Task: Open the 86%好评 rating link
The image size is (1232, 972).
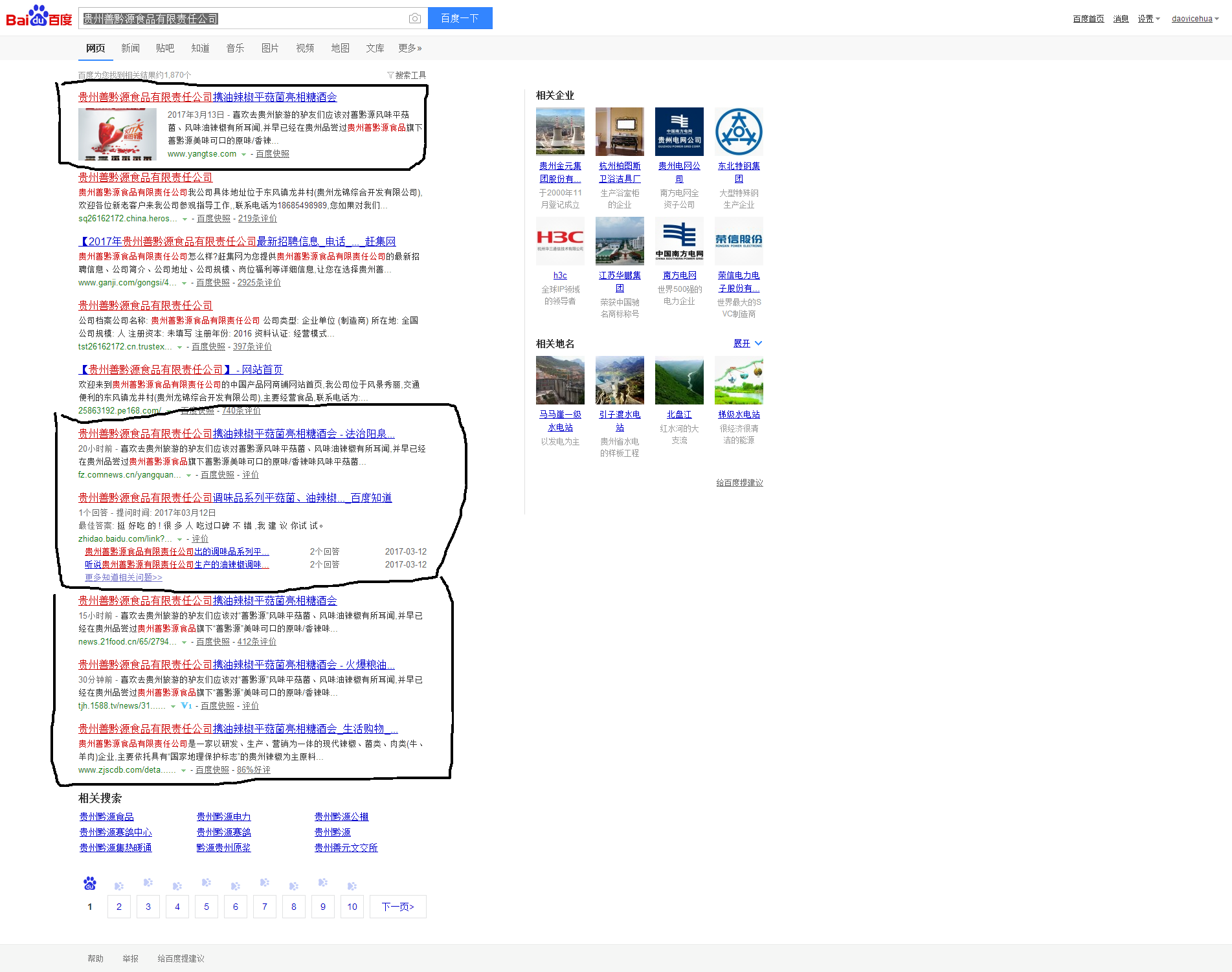Action: [254, 770]
